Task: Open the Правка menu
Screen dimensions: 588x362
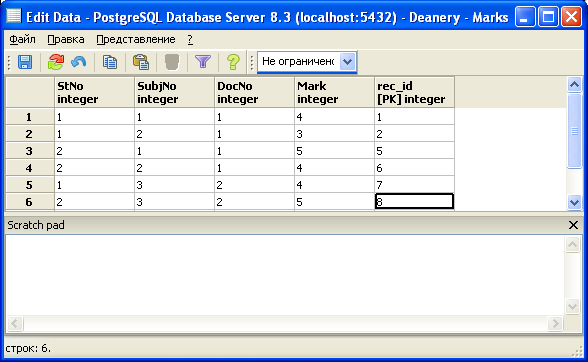Action: [66, 39]
